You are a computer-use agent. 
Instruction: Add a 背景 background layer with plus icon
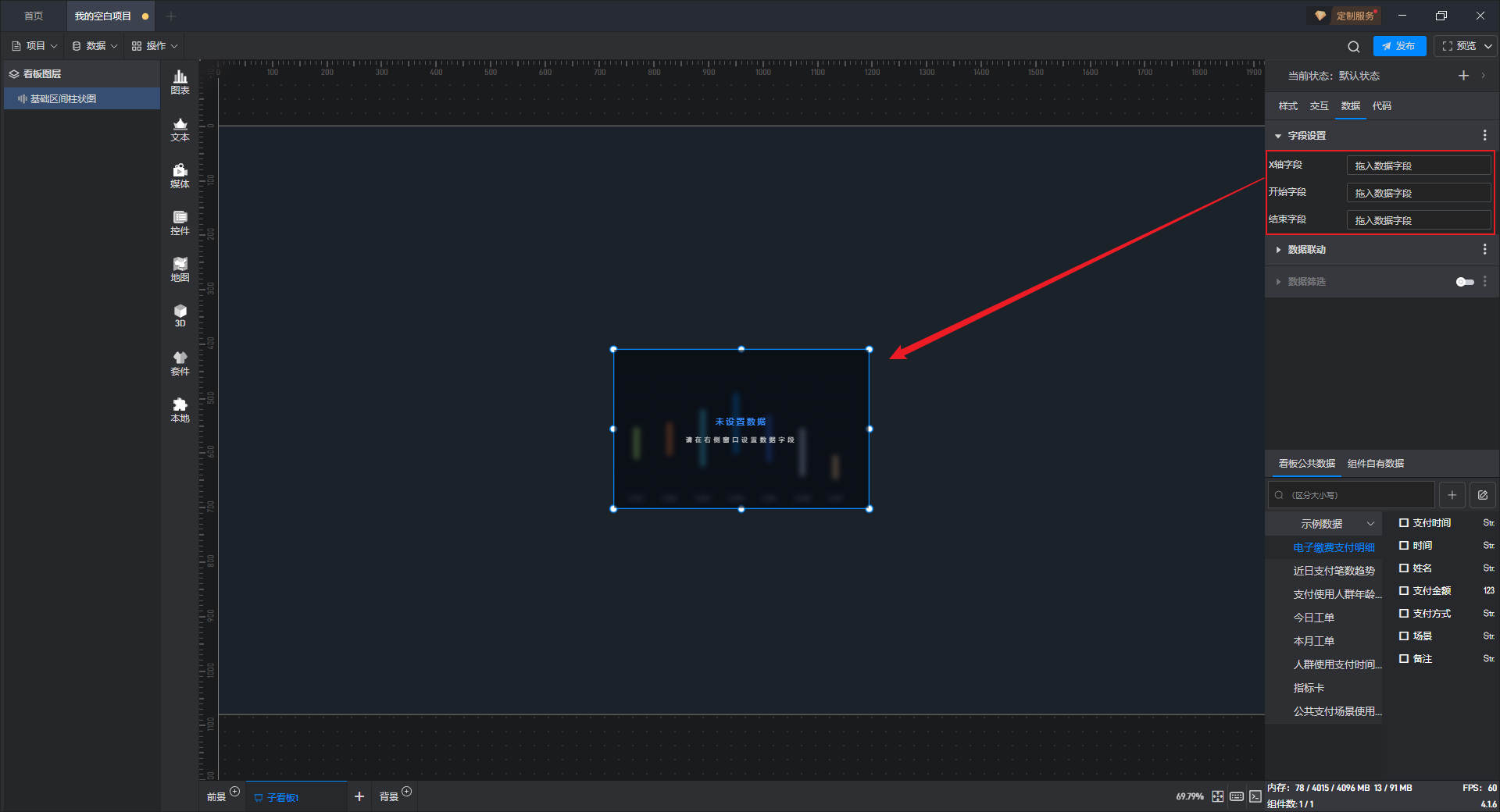[x=407, y=791]
